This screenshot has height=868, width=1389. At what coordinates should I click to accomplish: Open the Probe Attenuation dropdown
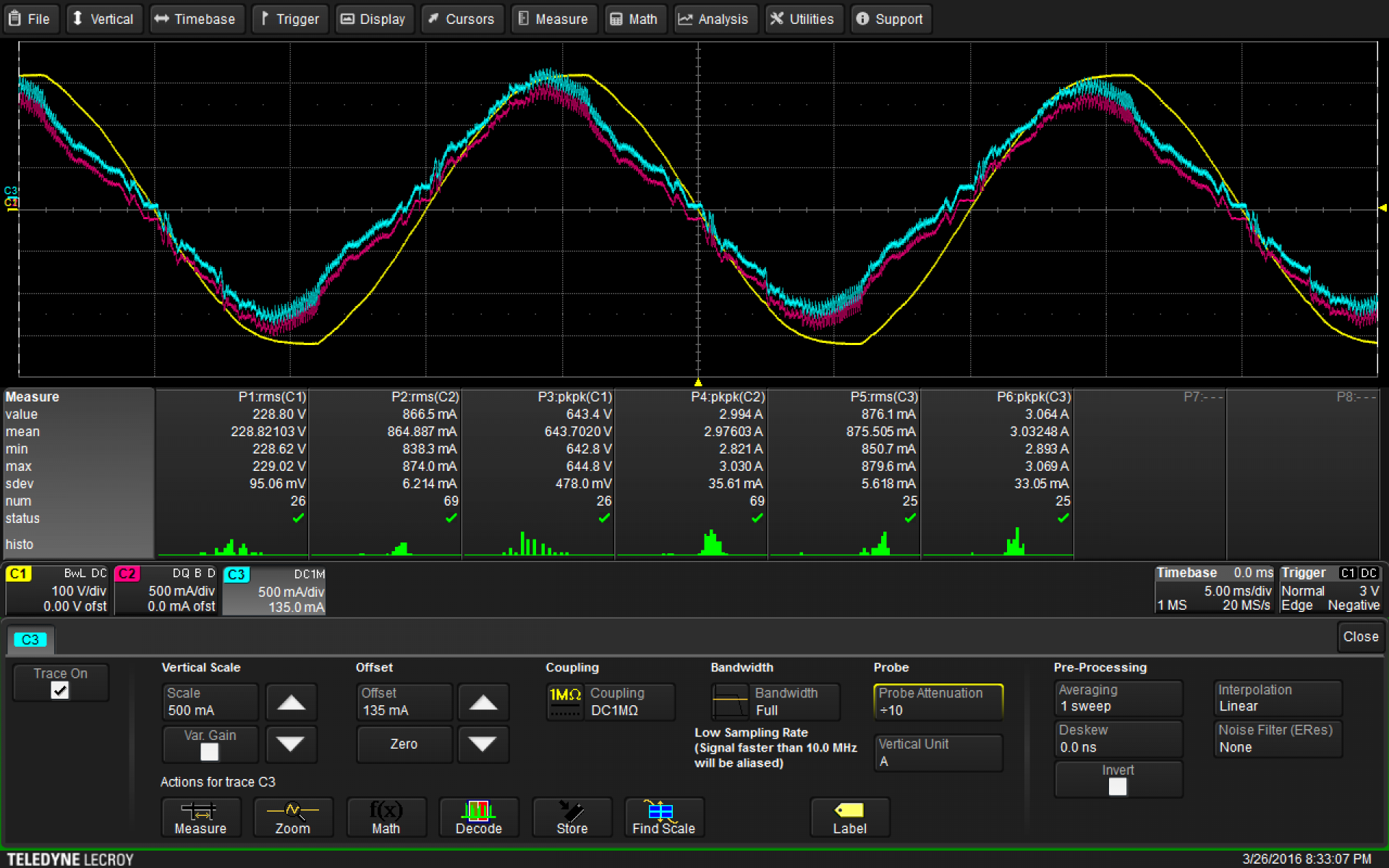tap(938, 702)
